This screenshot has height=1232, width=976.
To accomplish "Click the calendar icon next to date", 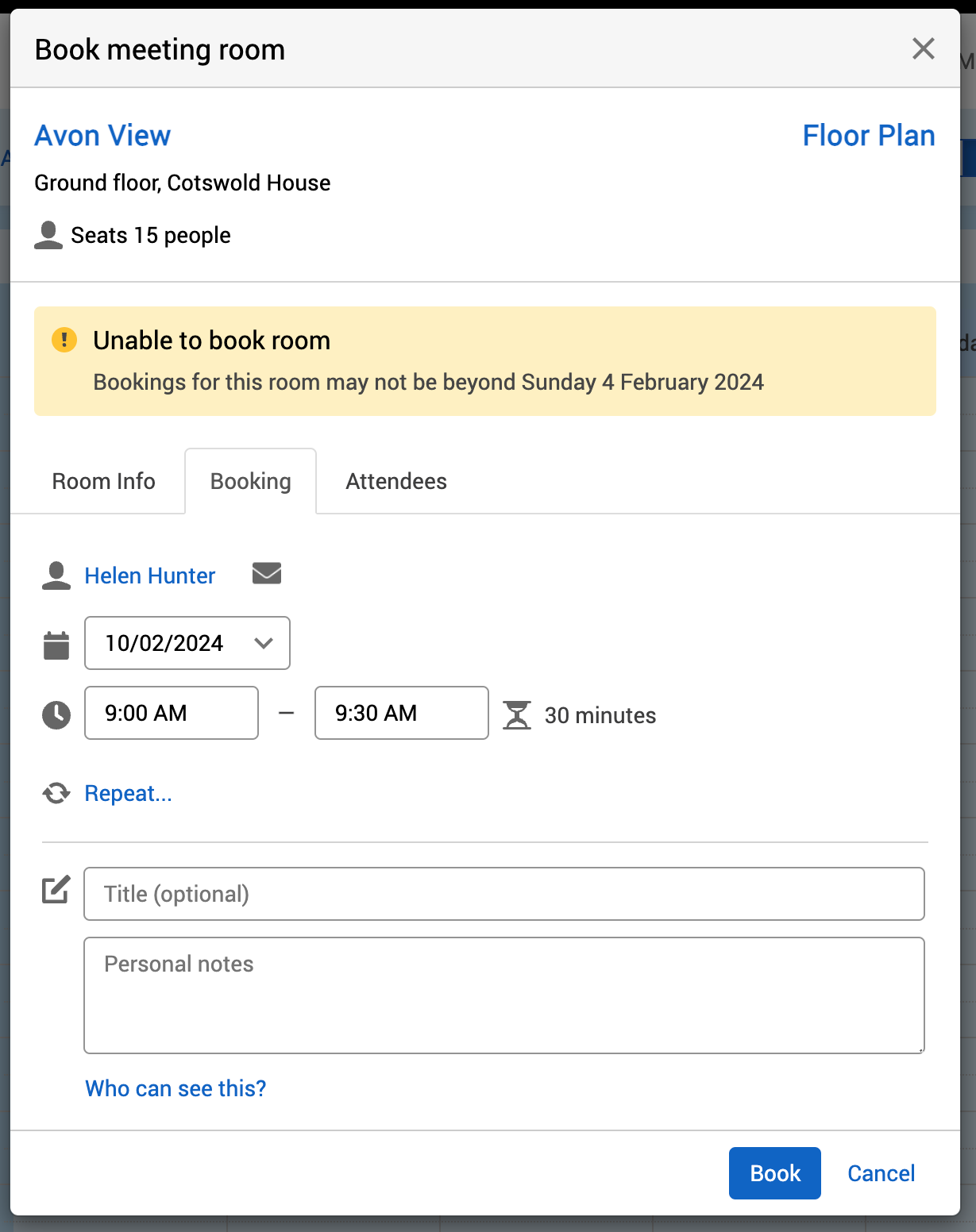I will point(56,645).
